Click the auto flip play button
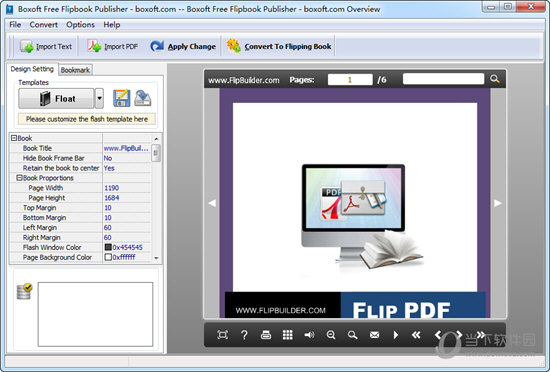 [396, 335]
